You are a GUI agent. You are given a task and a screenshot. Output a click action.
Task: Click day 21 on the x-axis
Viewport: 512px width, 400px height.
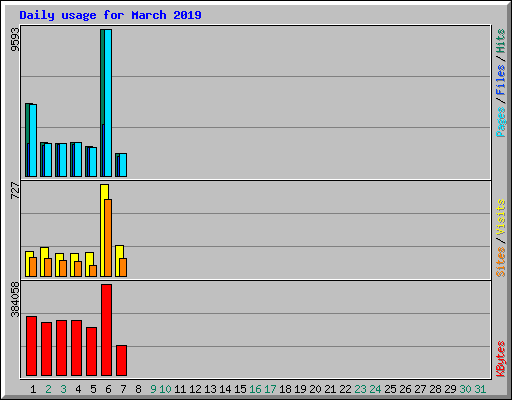pyautogui.click(x=330, y=389)
